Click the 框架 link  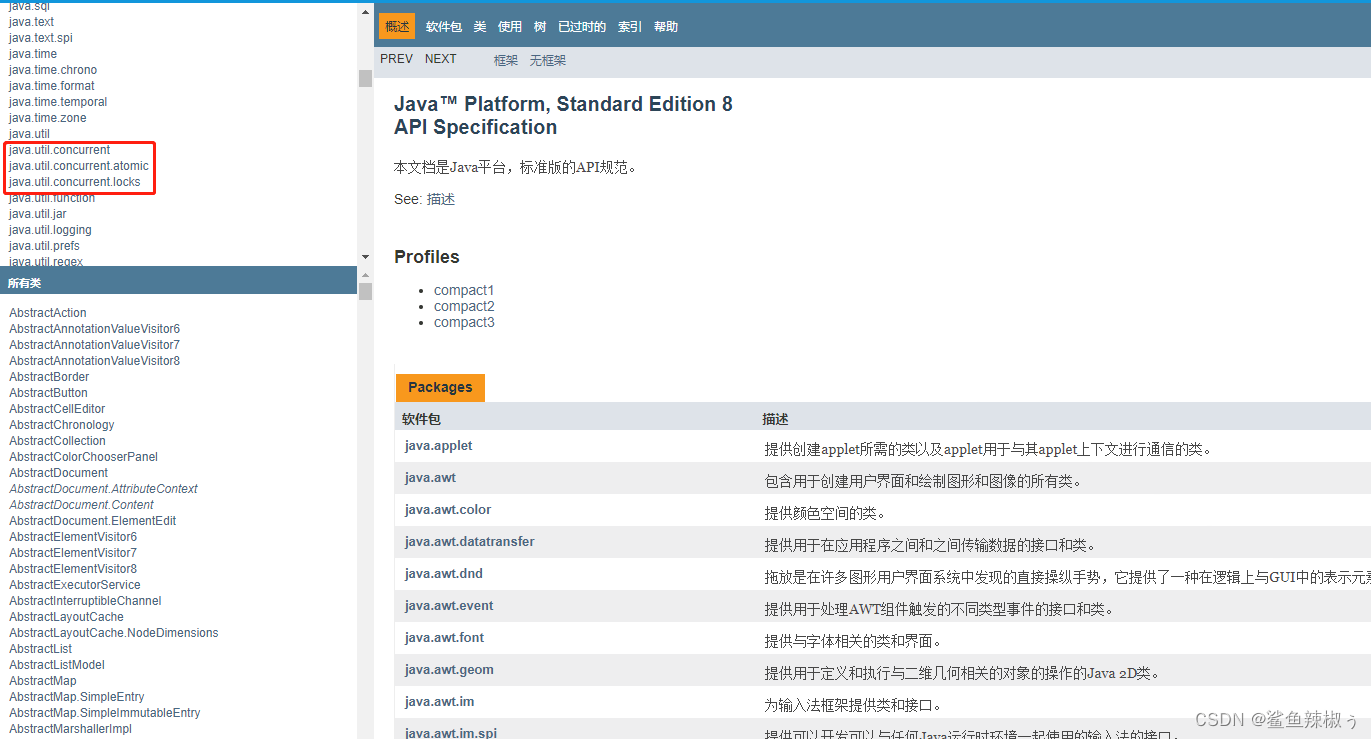(505, 60)
